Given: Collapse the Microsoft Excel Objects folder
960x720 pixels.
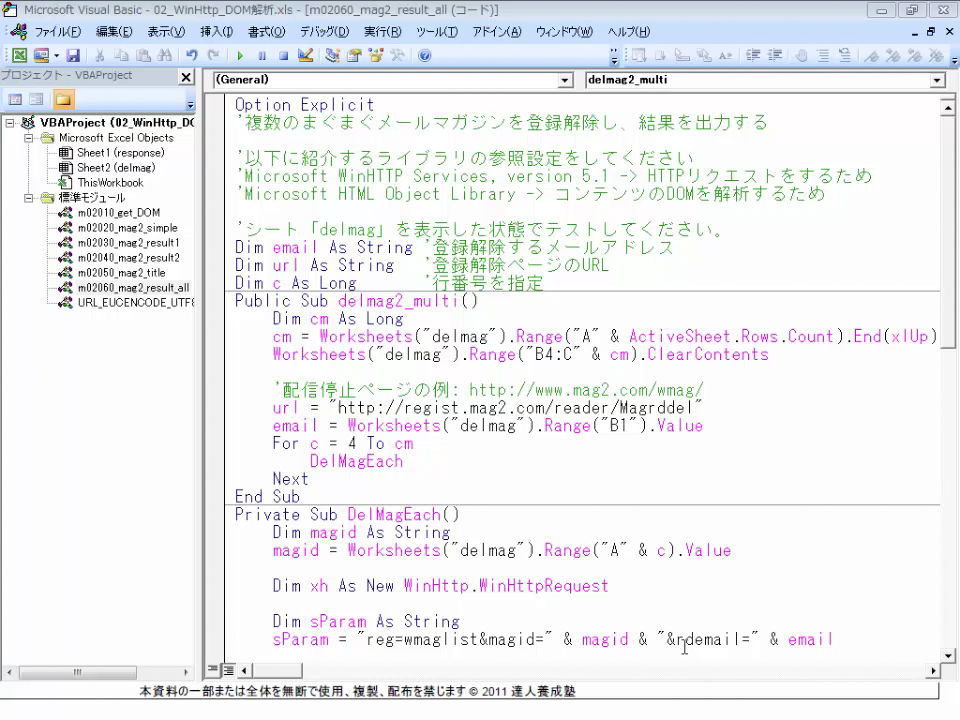Looking at the screenshot, I should (x=30, y=138).
